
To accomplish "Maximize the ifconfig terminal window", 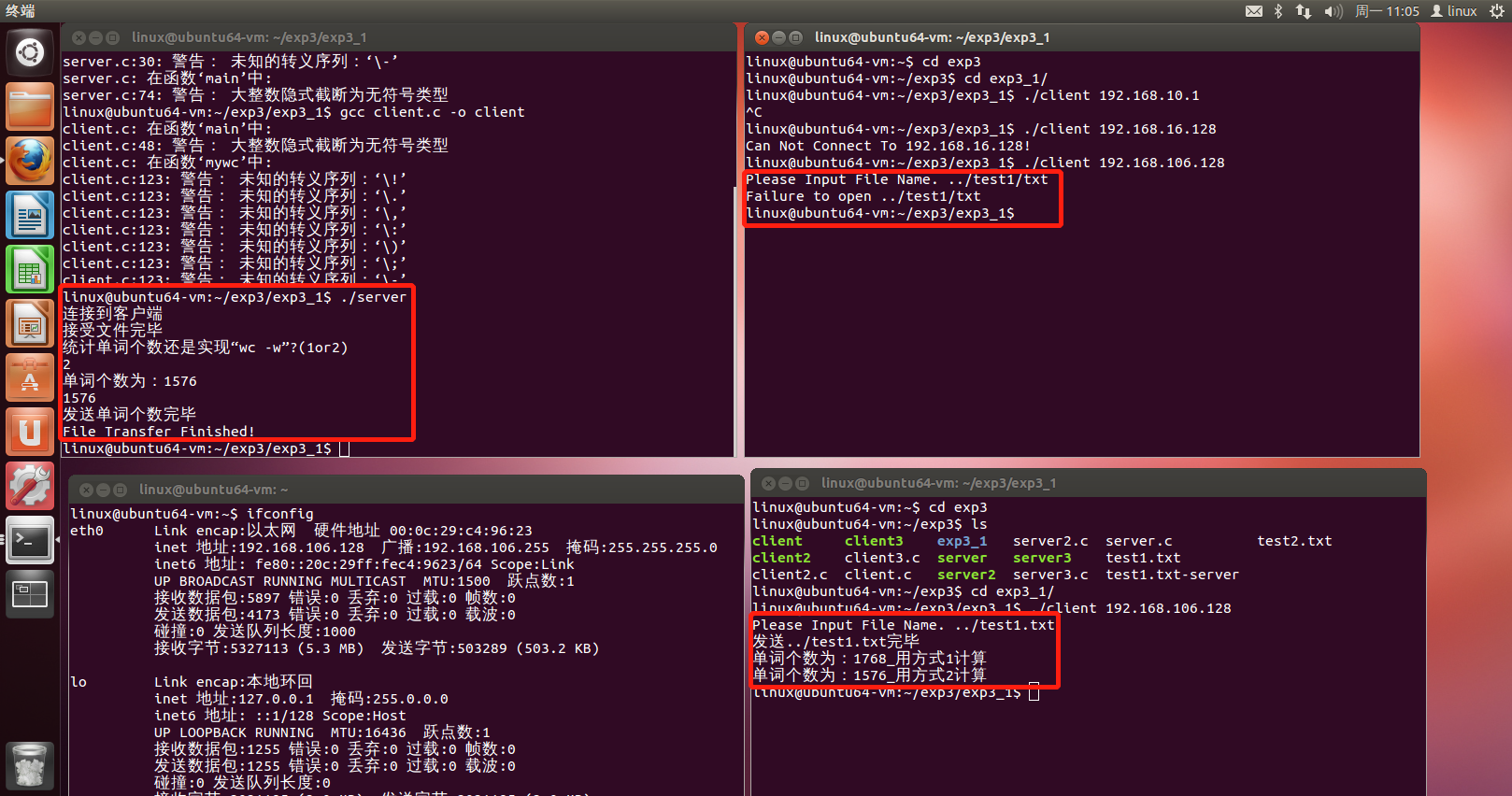I will [x=120, y=490].
